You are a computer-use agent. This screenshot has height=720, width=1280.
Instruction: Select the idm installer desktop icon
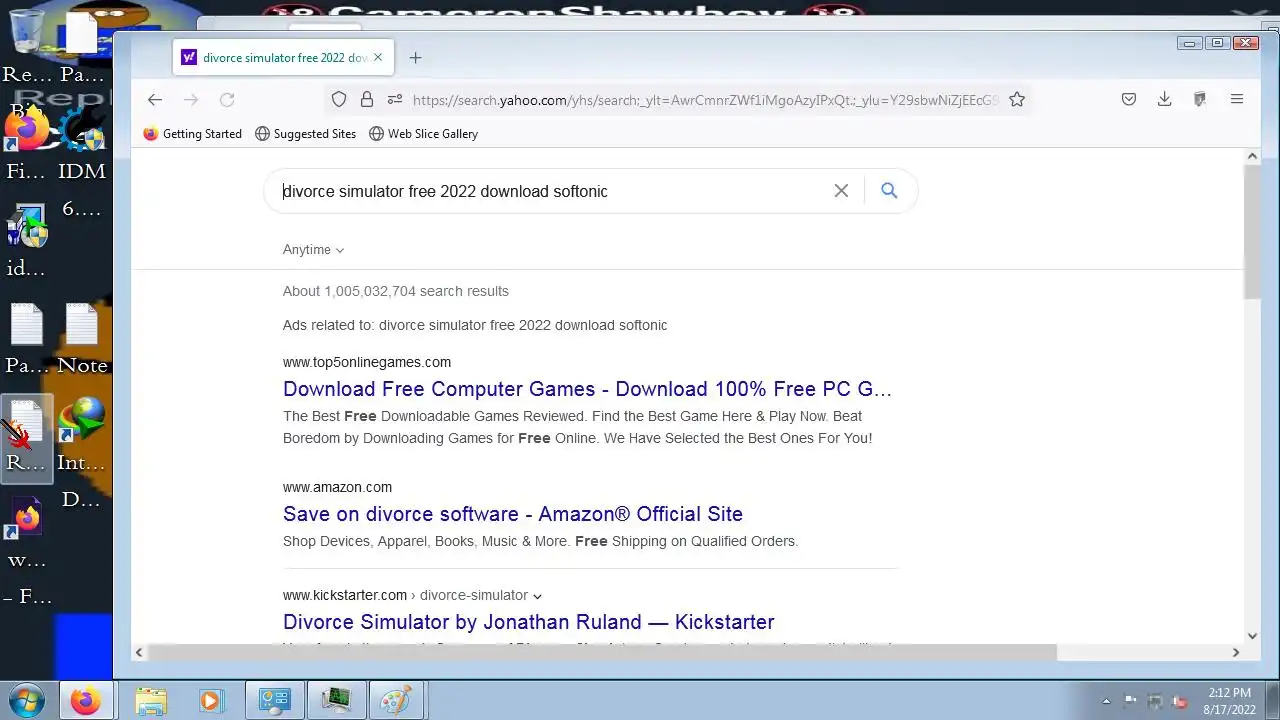tap(27, 241)
